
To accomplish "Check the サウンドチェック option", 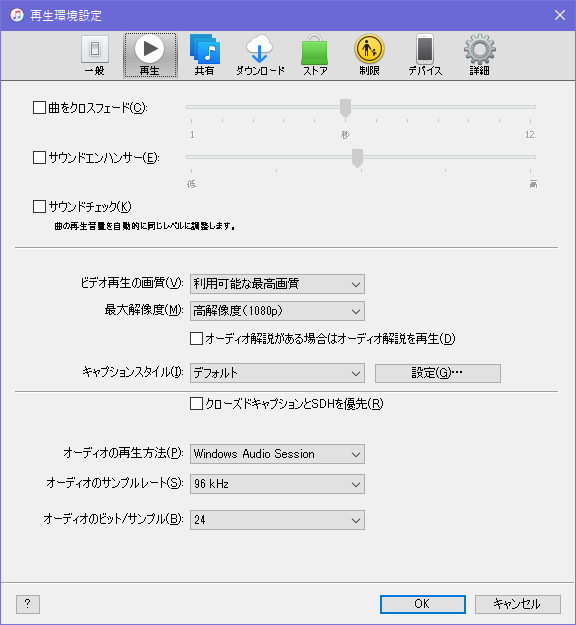I will 39,206.
